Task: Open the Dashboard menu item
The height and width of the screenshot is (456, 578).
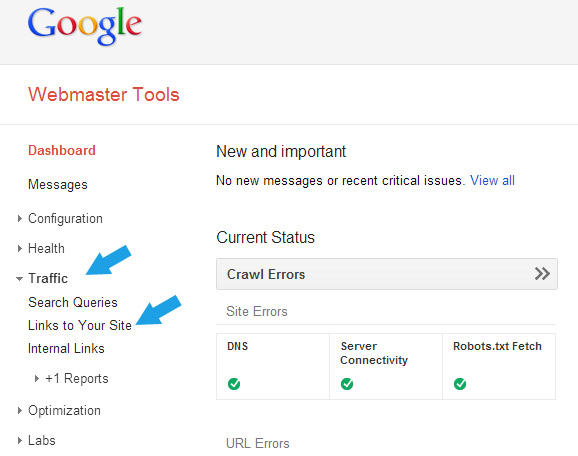Action: point(62,150)
